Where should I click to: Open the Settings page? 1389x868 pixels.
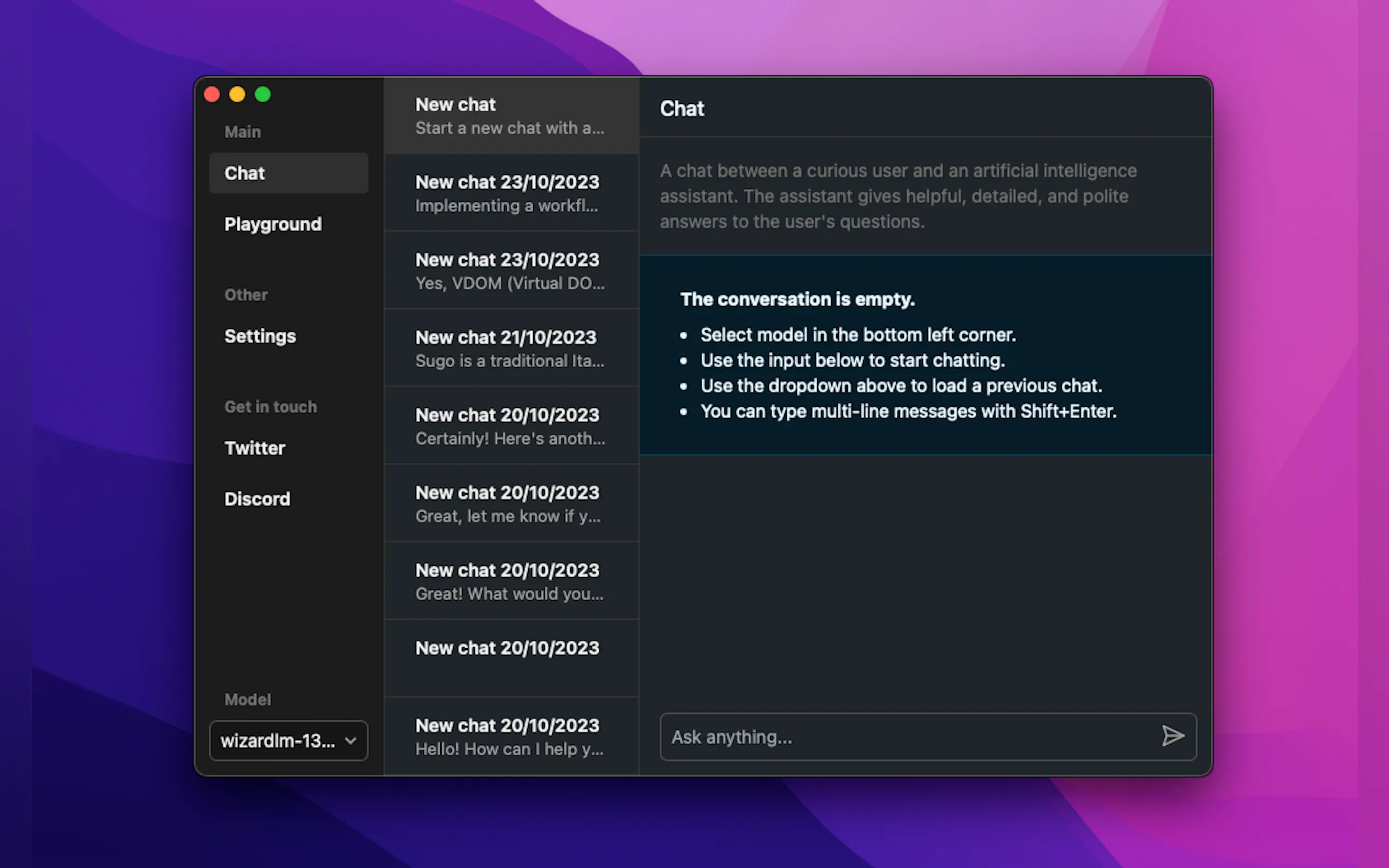(x=260, y=336)
